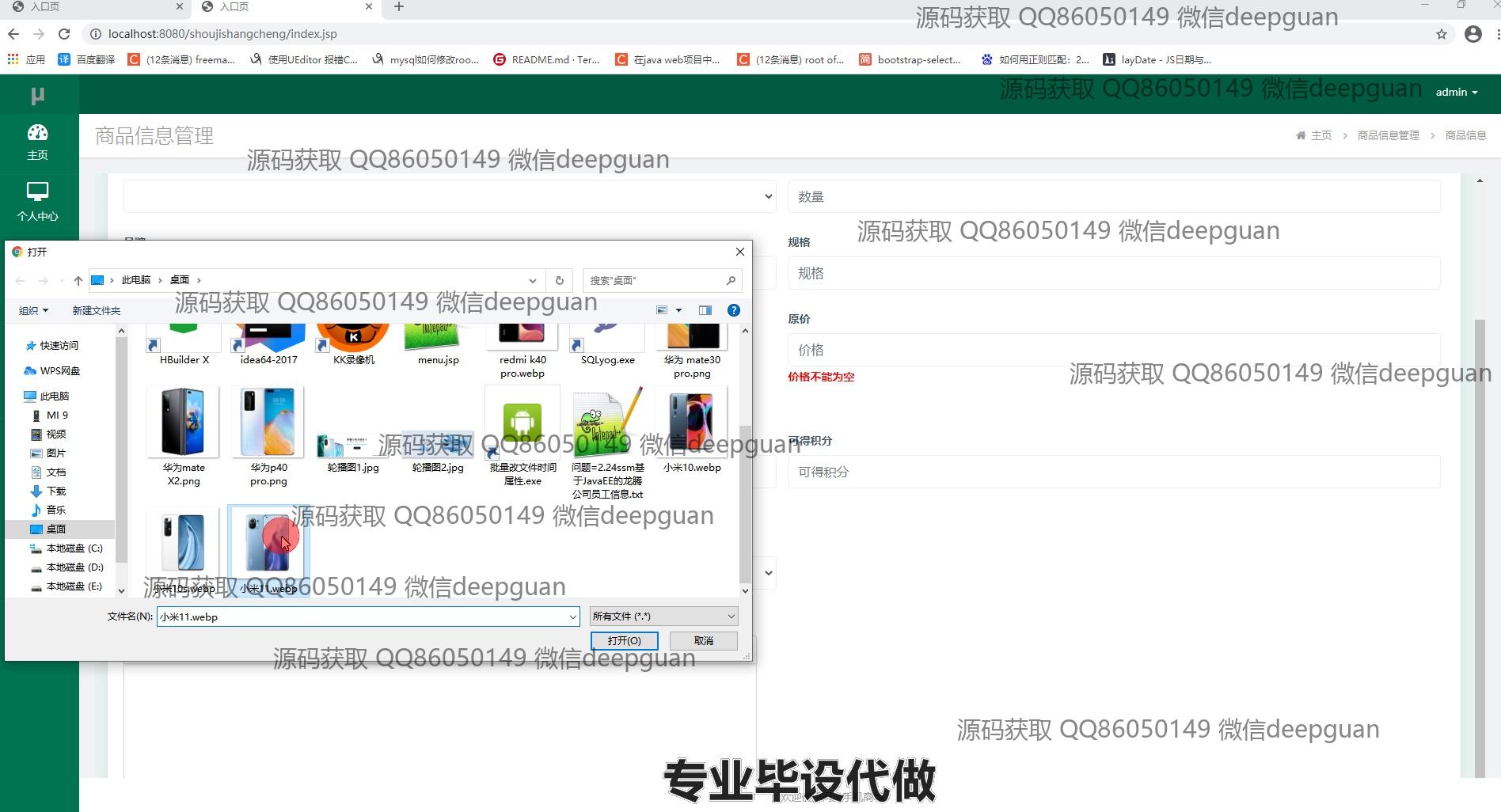This screenshot has width=1501, height=812.
Task: Open the Chrome profile avatar icon
Action: point(1472,34)
